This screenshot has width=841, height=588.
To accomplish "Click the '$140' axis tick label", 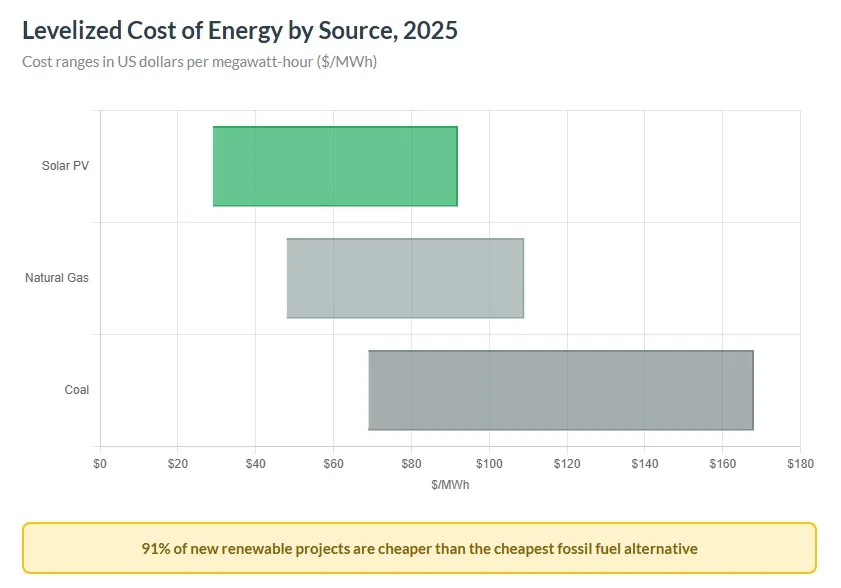I will 645,464.
